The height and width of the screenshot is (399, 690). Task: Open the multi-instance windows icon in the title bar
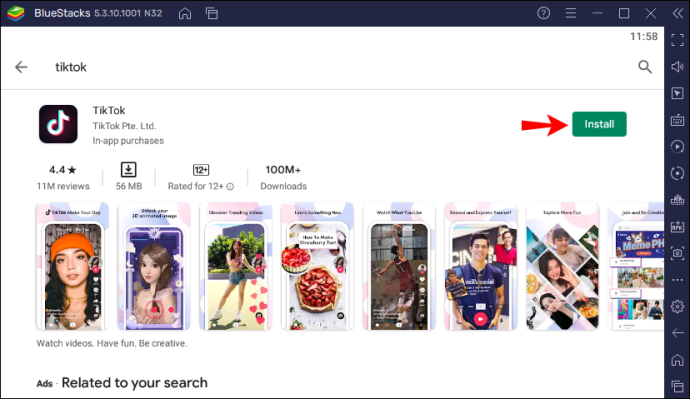[212, 14]
